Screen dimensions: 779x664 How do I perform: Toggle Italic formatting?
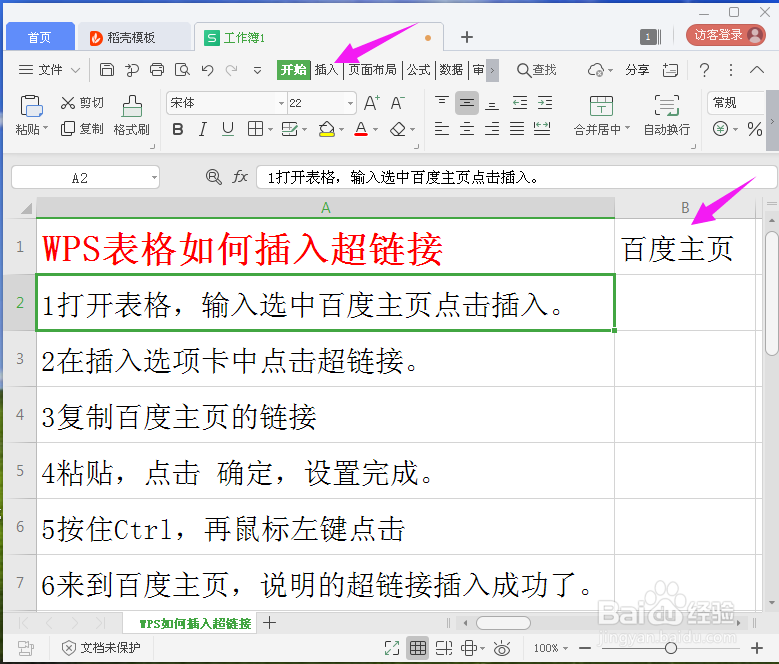202,130
